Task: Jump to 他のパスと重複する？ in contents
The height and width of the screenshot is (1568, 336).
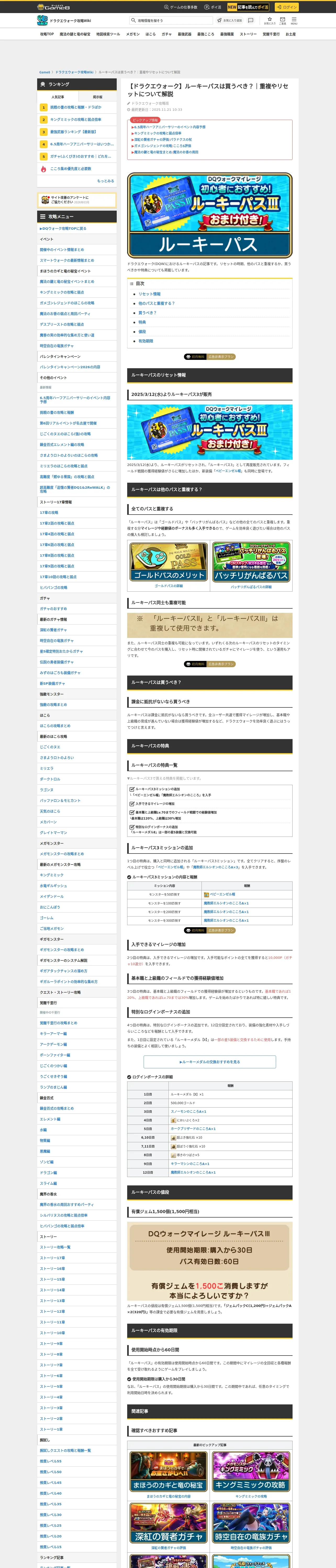Action: click(156, 303)
